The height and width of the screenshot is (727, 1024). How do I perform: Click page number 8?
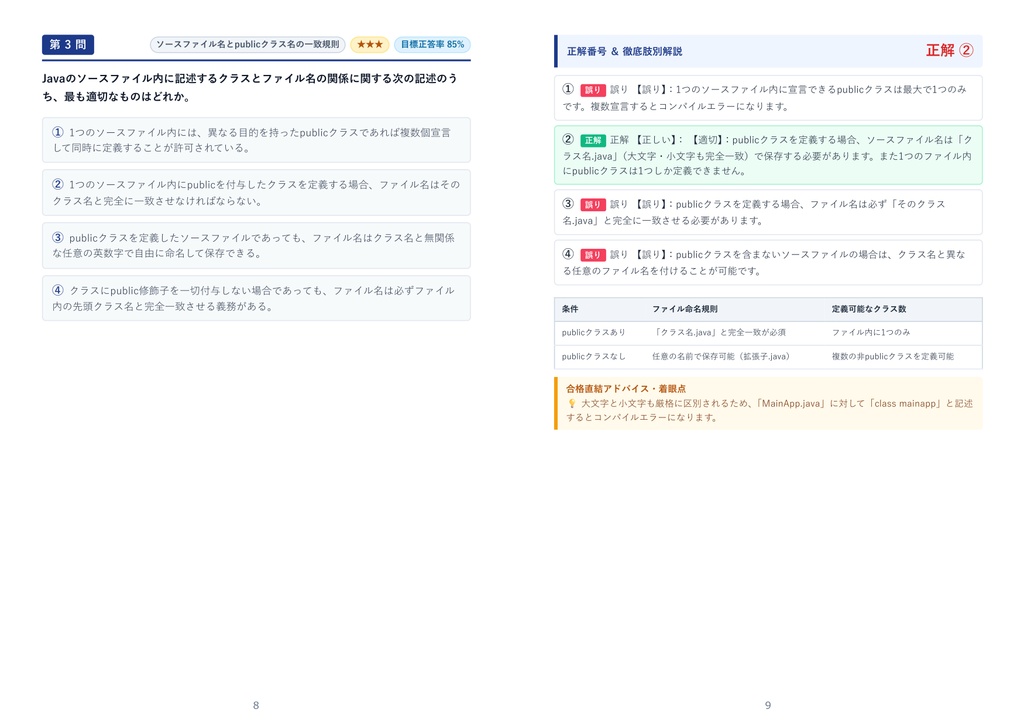click(x=256, y=705)
